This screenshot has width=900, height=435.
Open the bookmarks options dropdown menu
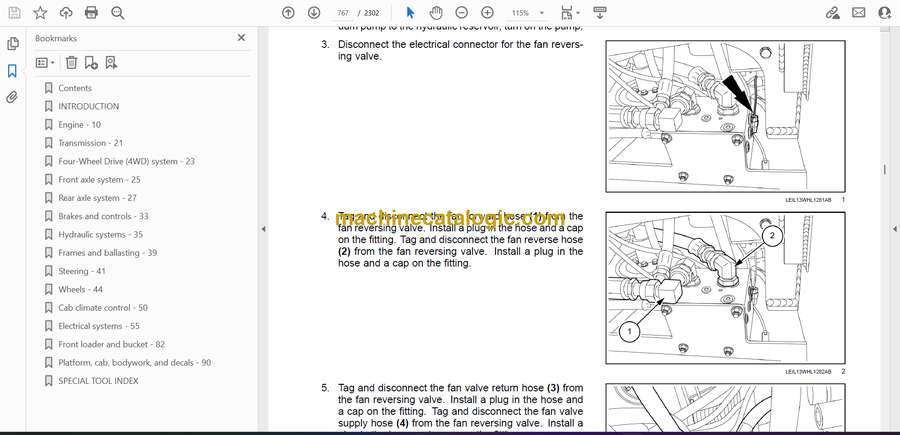[x=45, y=62]
